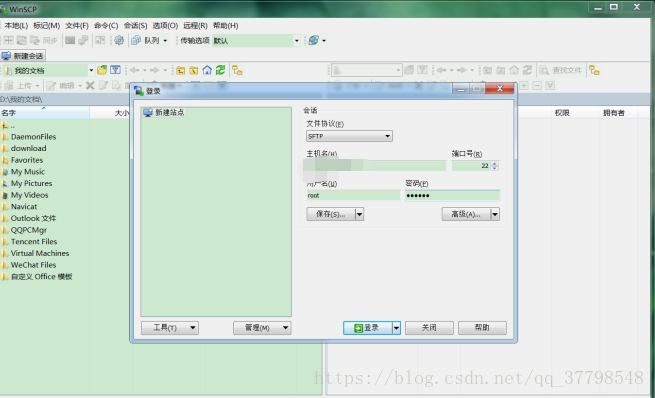Open the preferences gear icon in the toolbar
The image size is (655, 398).
coord(119,41)
